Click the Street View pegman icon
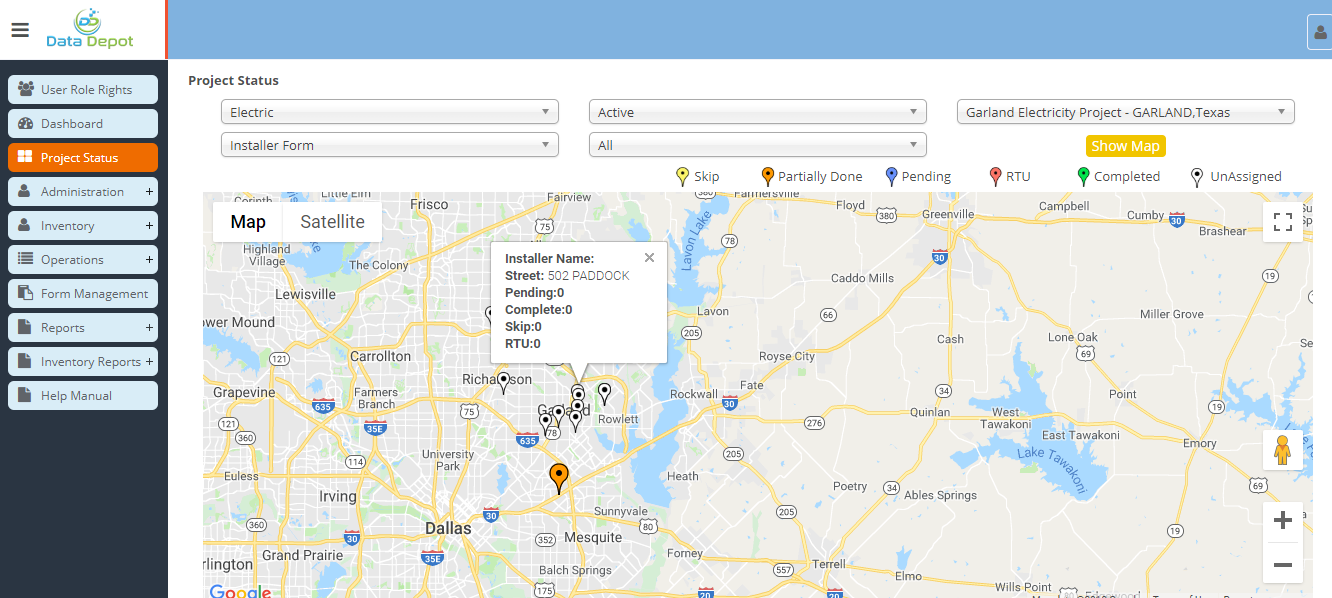 pos(1282,450)
